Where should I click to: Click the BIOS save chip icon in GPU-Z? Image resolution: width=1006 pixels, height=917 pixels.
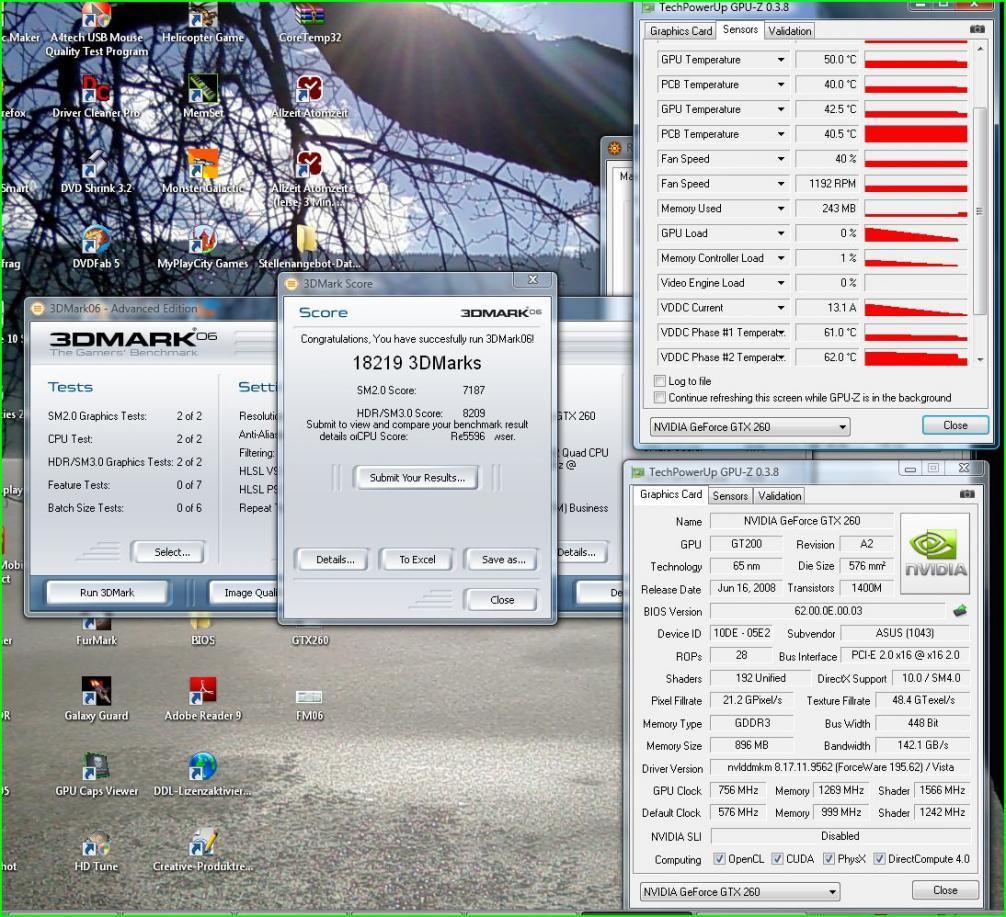[x=960, y=611]
